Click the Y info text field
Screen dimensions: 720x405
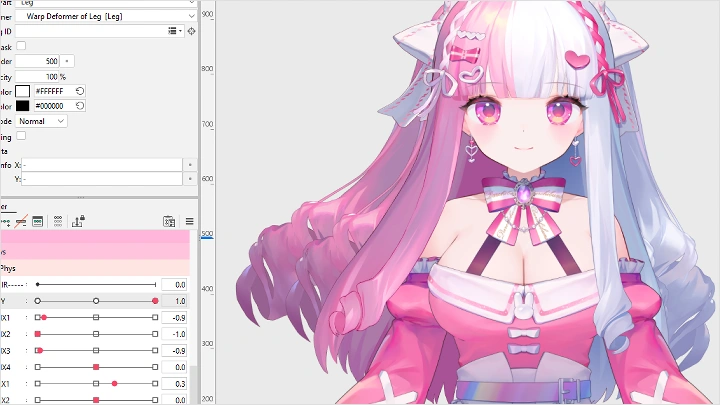pyautogui.click(x=102, y=179)
